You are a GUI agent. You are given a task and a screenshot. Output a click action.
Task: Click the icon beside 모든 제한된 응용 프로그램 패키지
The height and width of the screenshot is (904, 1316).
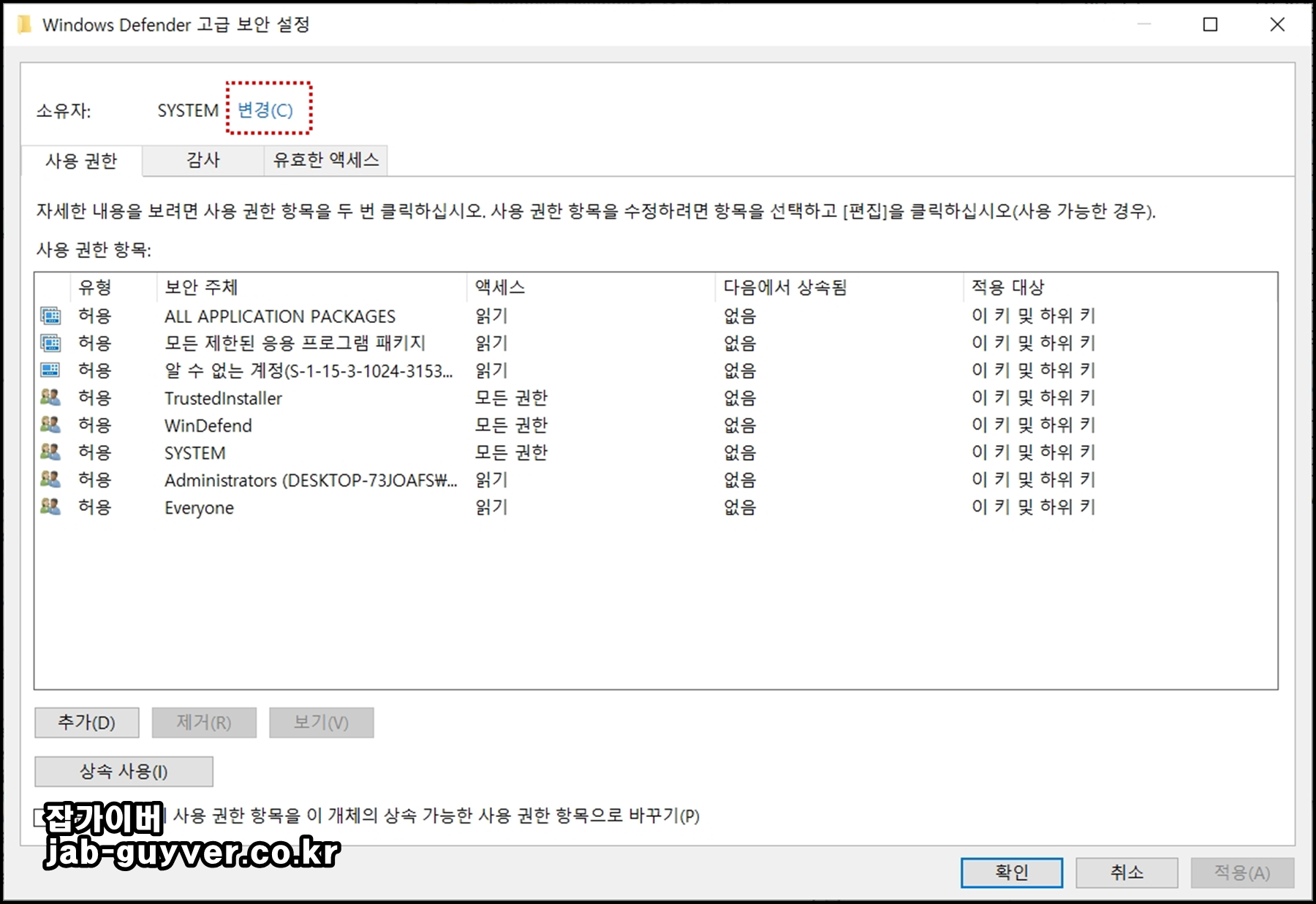[50, 343]
